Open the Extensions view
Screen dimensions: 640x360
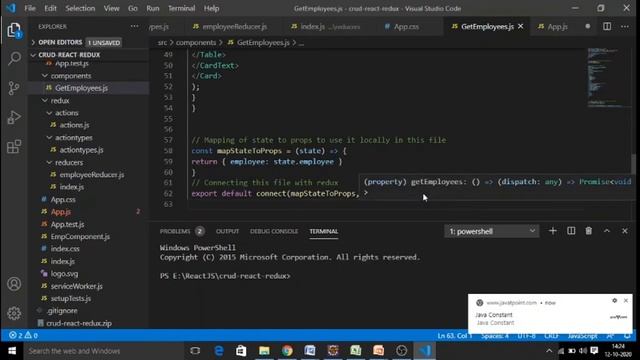click(x=14, y=147)
